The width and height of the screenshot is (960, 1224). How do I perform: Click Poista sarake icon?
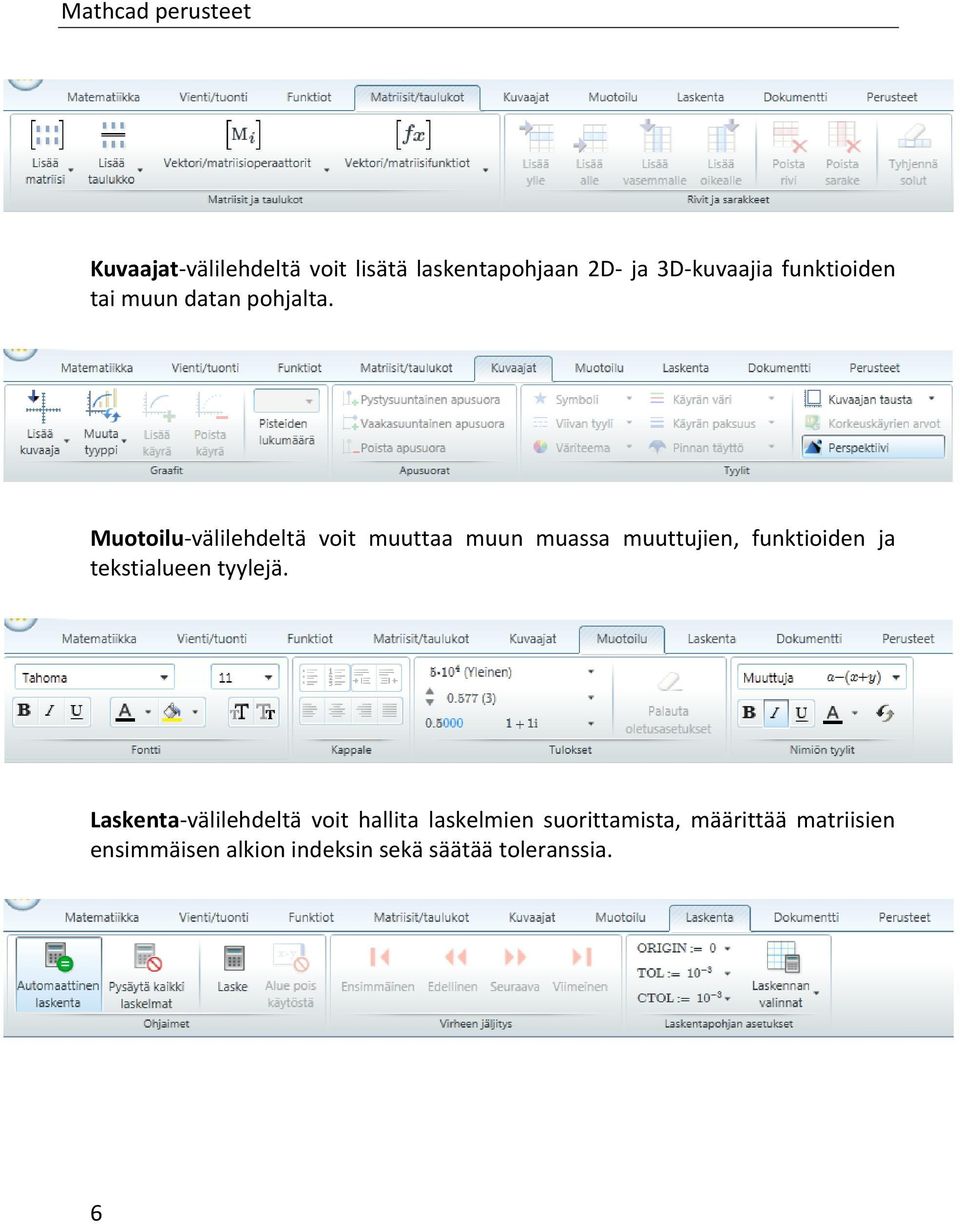[843, 136]
